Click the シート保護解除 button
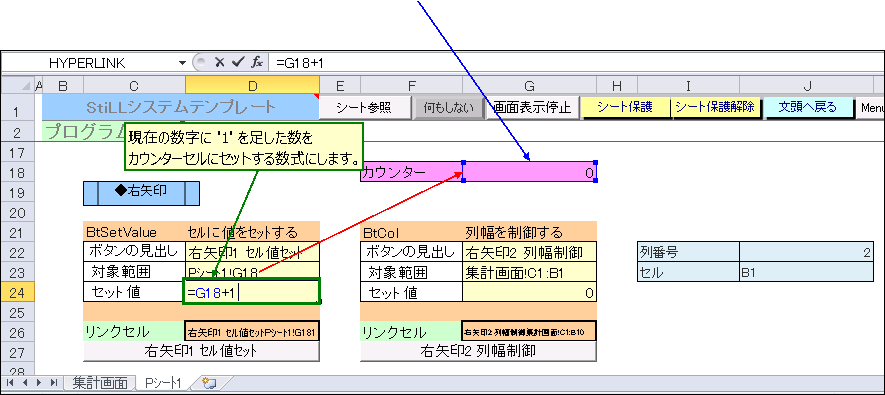This screenshot has width=885, height=395. pos(715,107)
